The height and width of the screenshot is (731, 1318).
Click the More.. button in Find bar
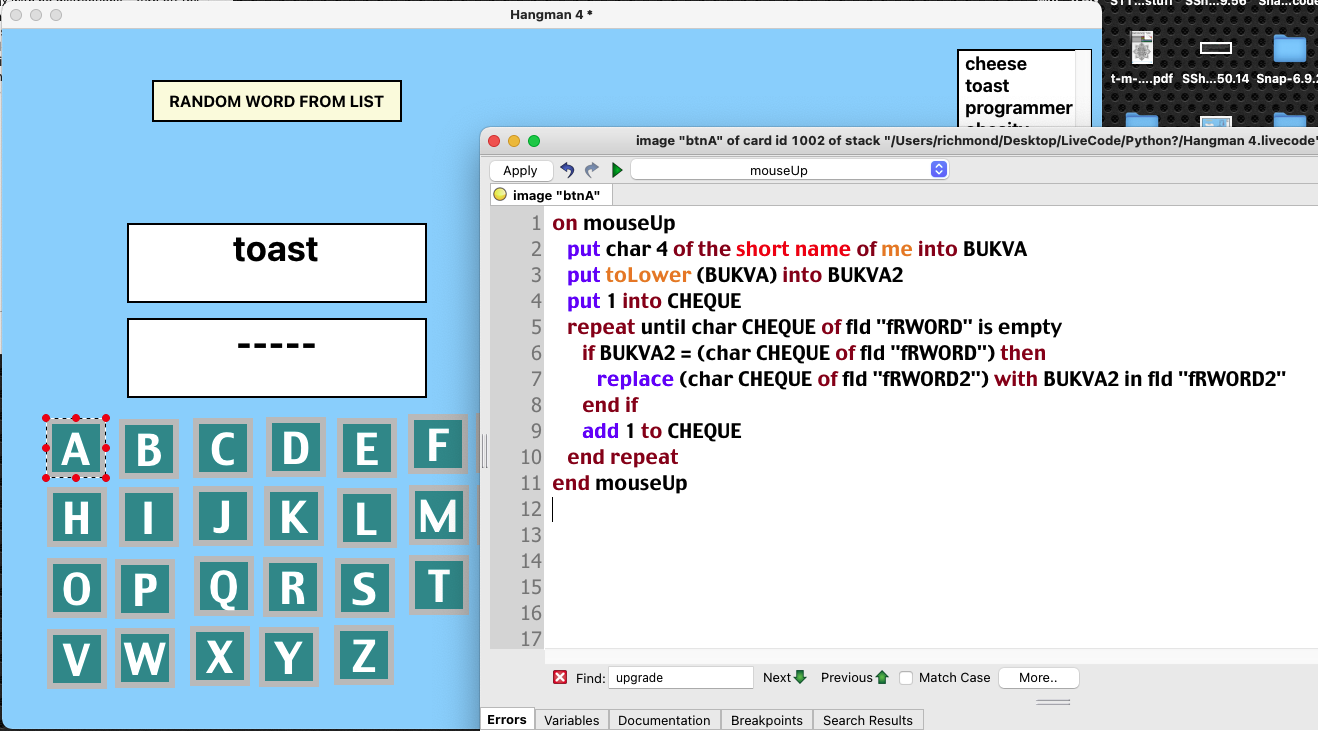(1039, 677)
